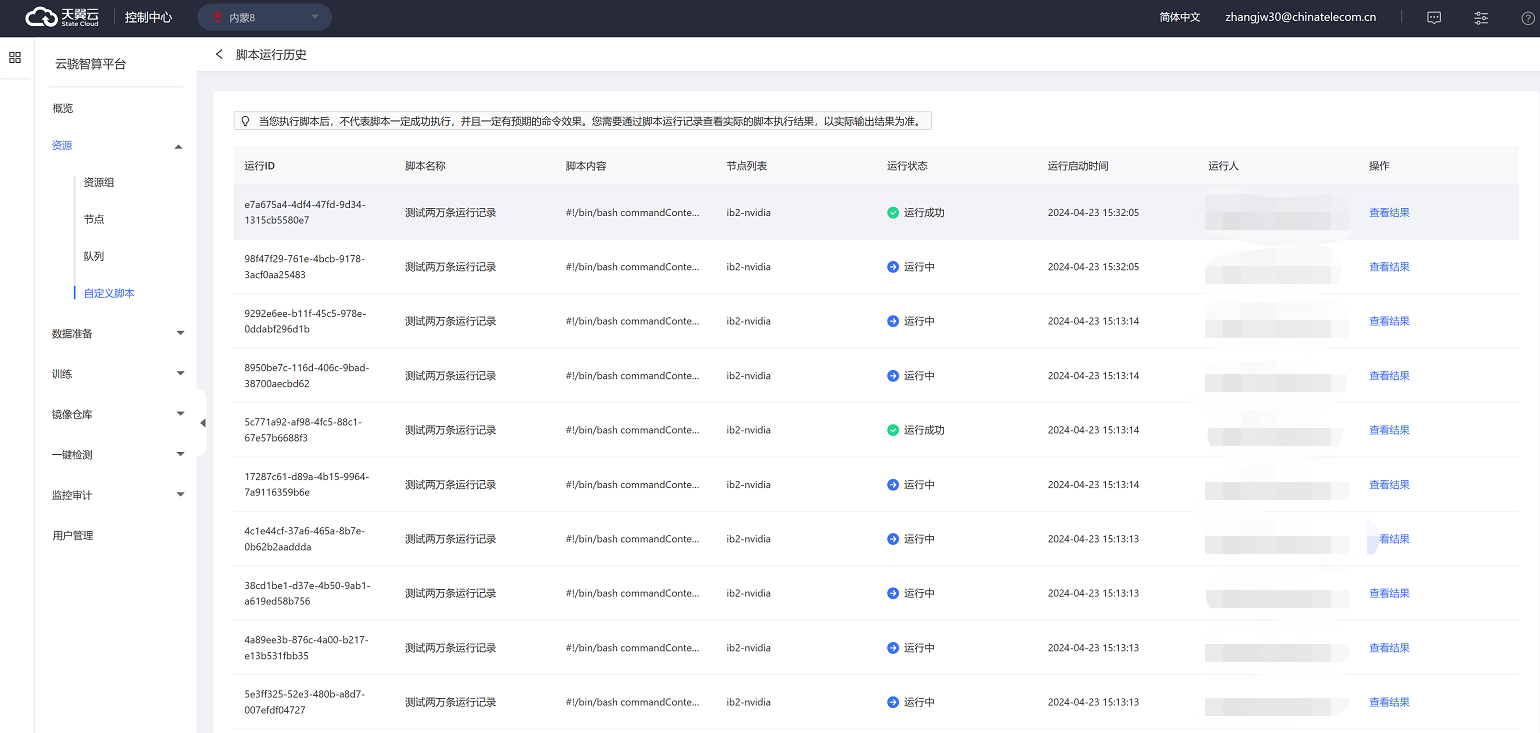
Task: Click the running status icon for 98f47f29 row
Action: pyautogui.click(x=893, y=267)
